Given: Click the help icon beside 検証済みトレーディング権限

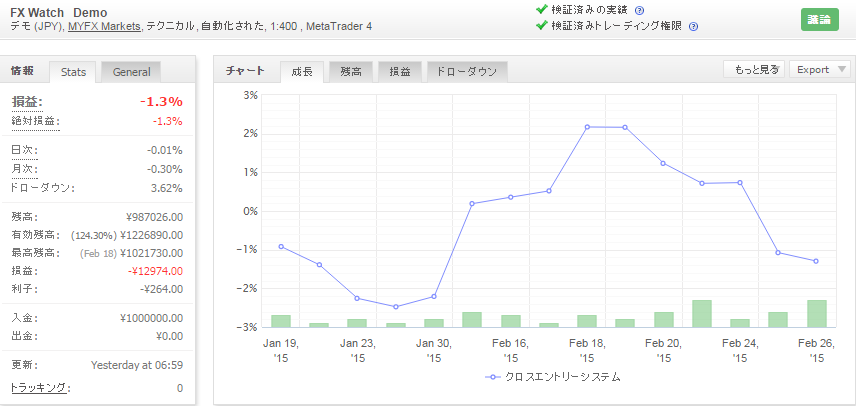Looking at the screenshot, I should click(693, 26).
